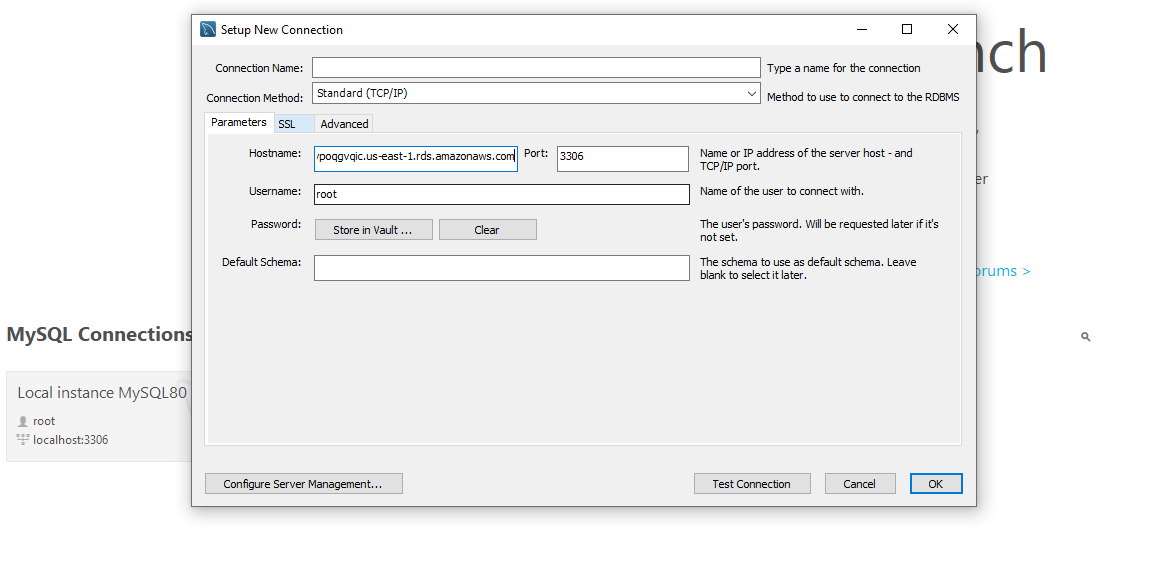Click the 'Type a name for the connection' hint
Viewport: 1172px width, 568px height.
click(x=844, y=68)
